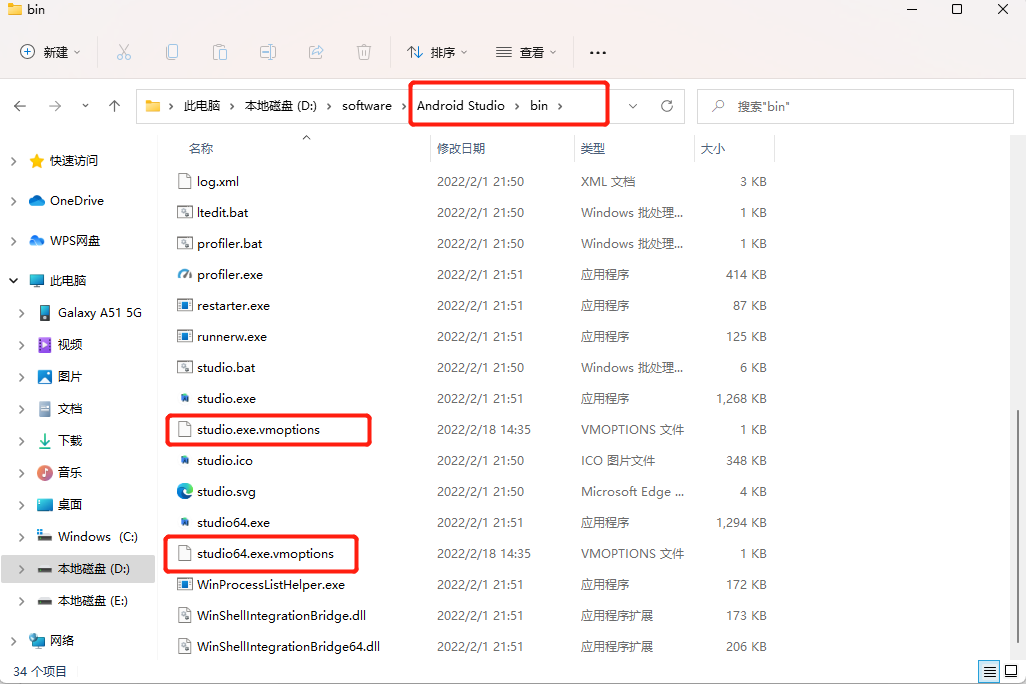
Task: Select the studio.ico file icon
Action: point(185,460)
